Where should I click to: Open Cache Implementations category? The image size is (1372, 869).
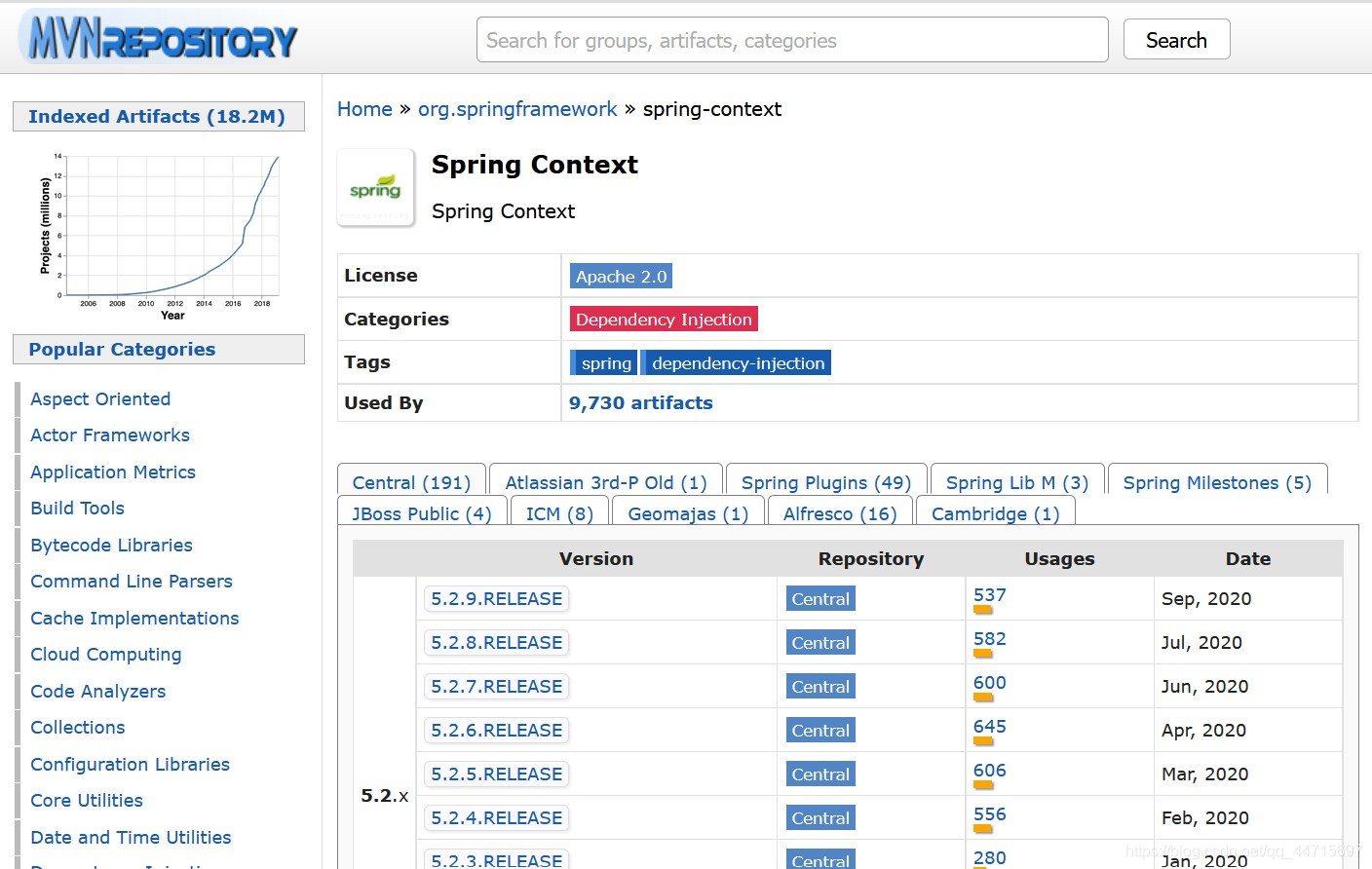click(134, 619)
